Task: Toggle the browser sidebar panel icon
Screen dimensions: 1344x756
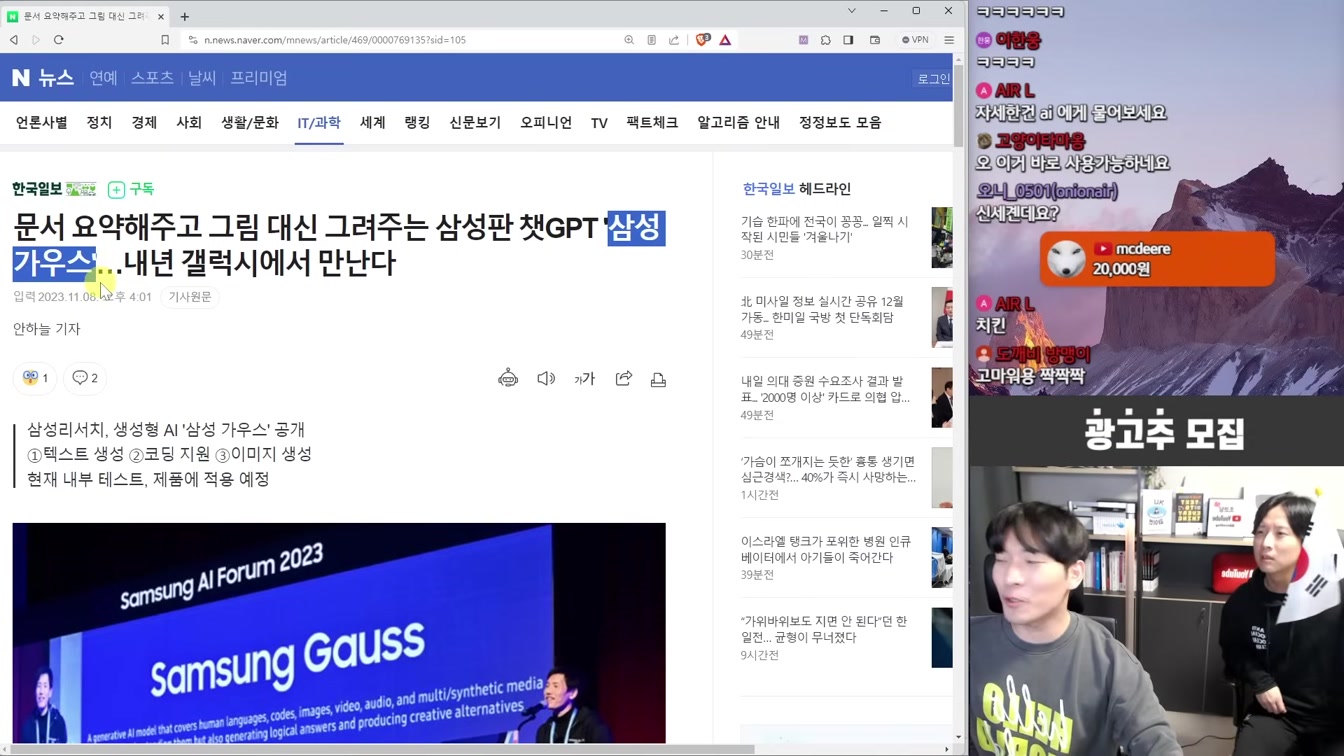Action: pyautogui.click(x=848, y=40)
